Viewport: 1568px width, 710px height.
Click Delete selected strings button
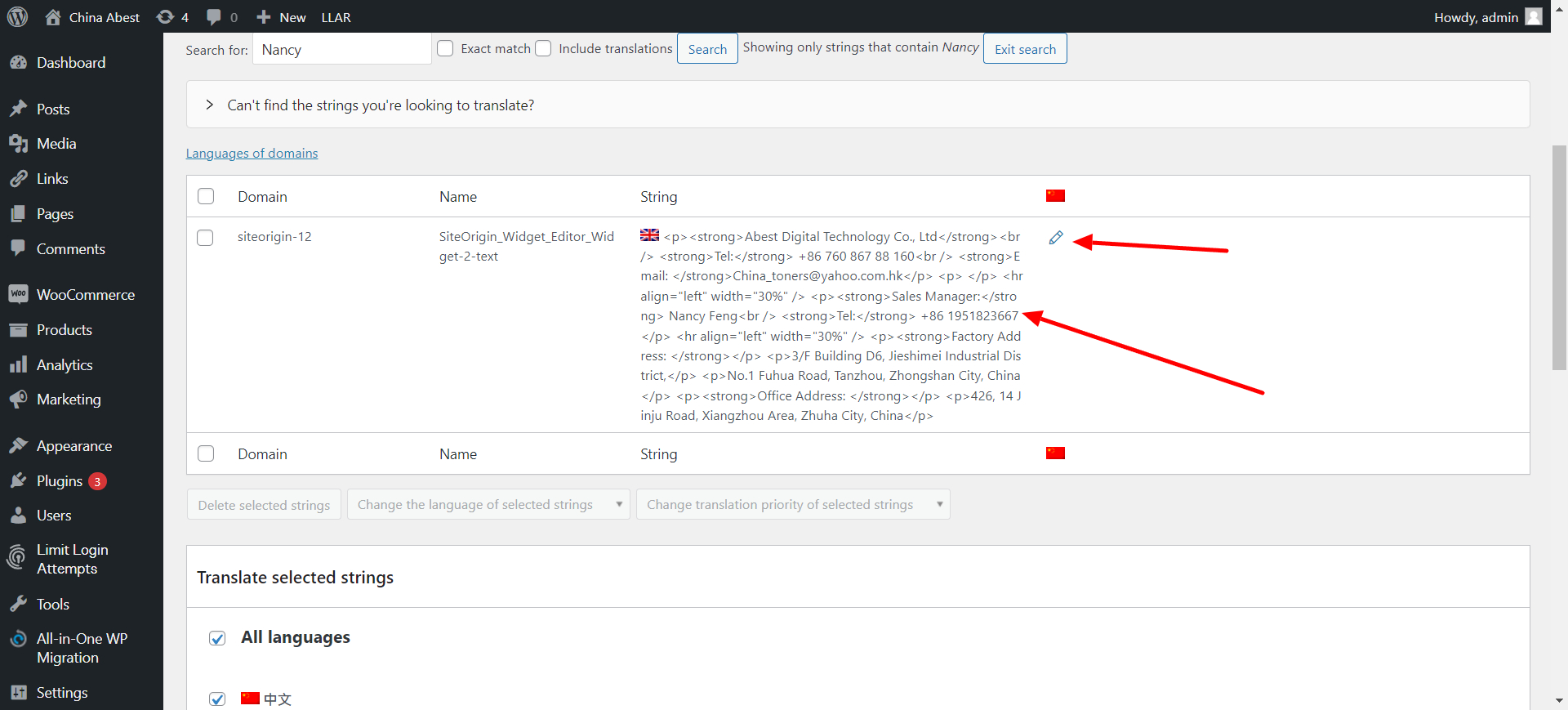coord(264,505)
